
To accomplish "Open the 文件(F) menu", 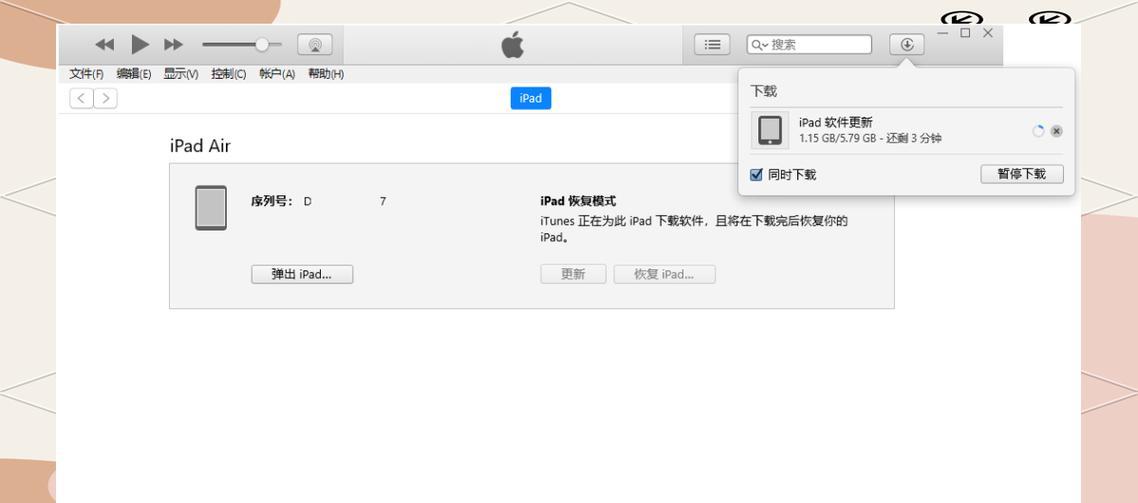I will point(86,74).
